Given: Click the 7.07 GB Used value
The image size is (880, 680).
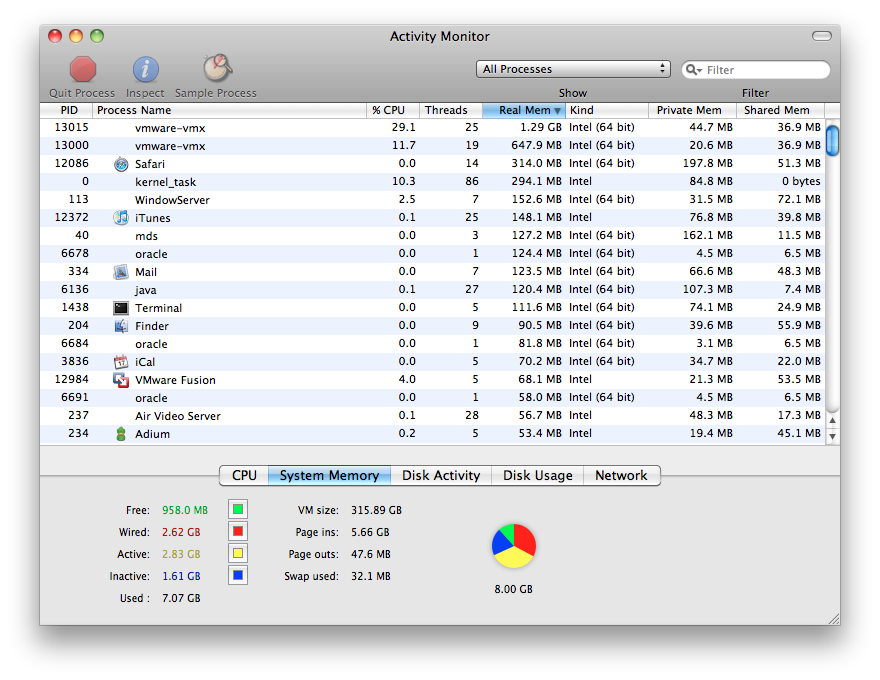Looking at the screenshot, I should point(181,598).
